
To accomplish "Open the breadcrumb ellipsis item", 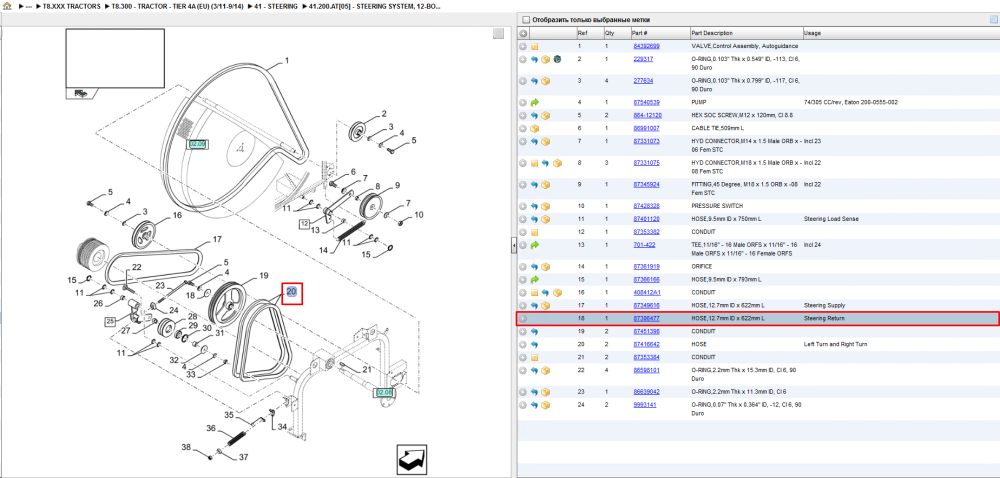I will pos(29,6).
